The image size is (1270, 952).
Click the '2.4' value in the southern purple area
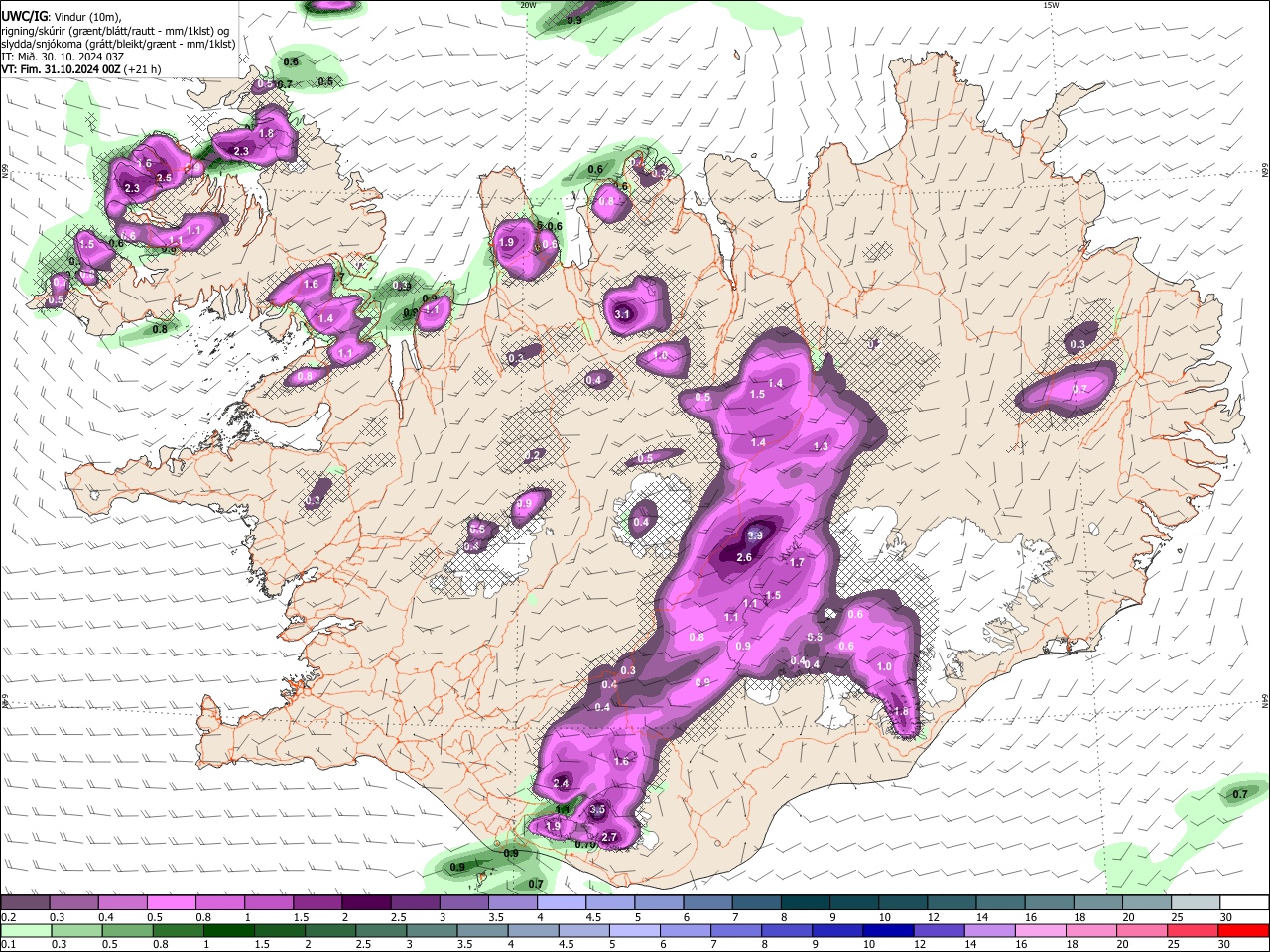coord(561,783)
